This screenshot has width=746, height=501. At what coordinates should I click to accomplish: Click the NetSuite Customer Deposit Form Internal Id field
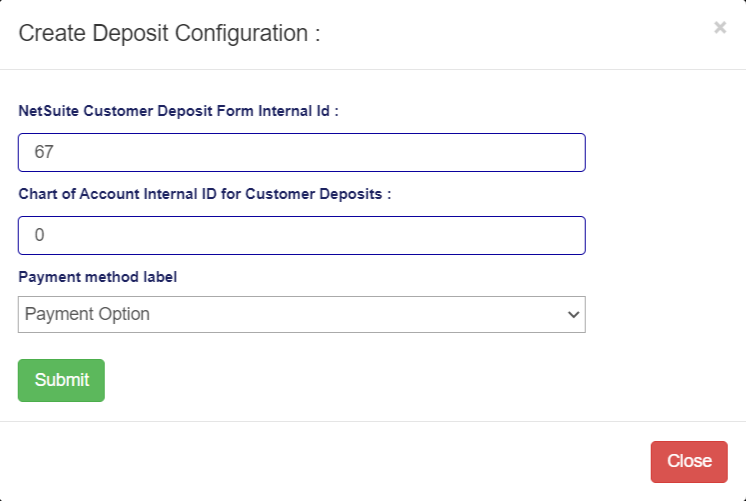pos(301,153)
